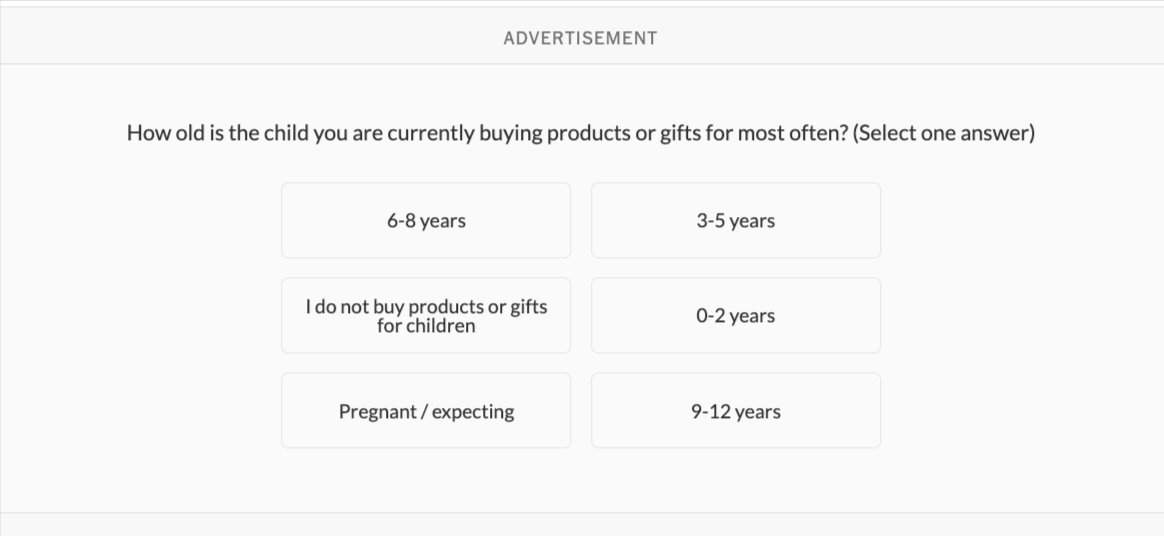Answer that the child is 3-5 years old

click(736, 220)
